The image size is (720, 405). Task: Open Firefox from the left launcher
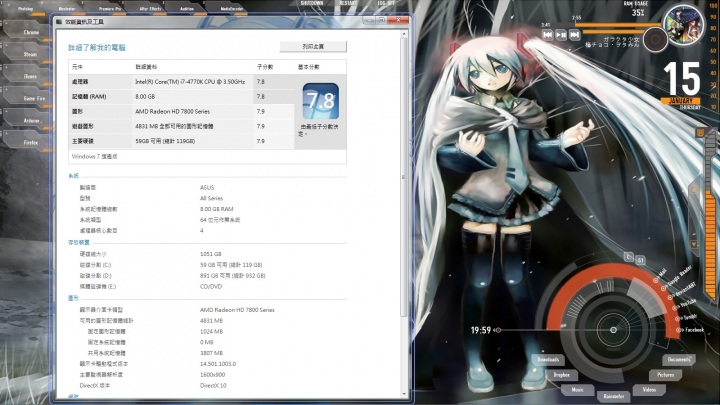(29, 142)
